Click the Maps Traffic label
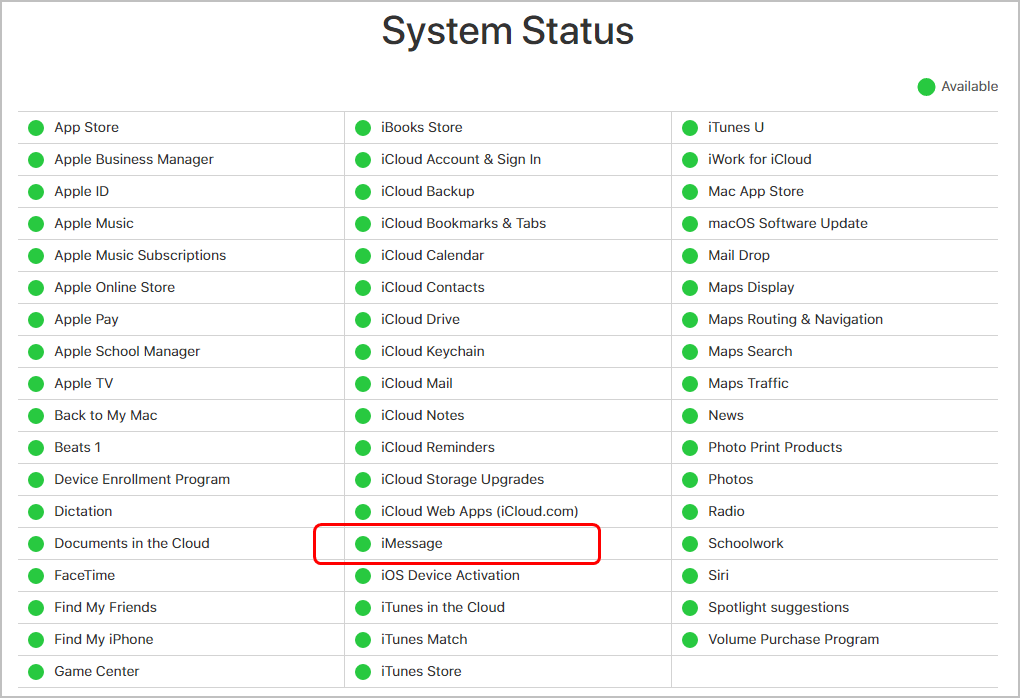The height and width of the screenshot is (698, 1020). (x=748, y=383)
